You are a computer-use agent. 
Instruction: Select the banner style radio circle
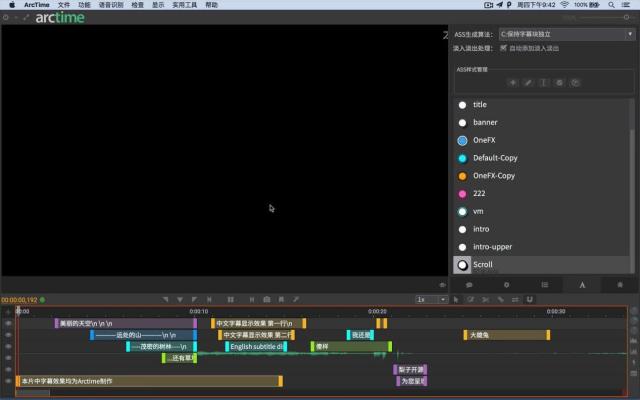462,122
